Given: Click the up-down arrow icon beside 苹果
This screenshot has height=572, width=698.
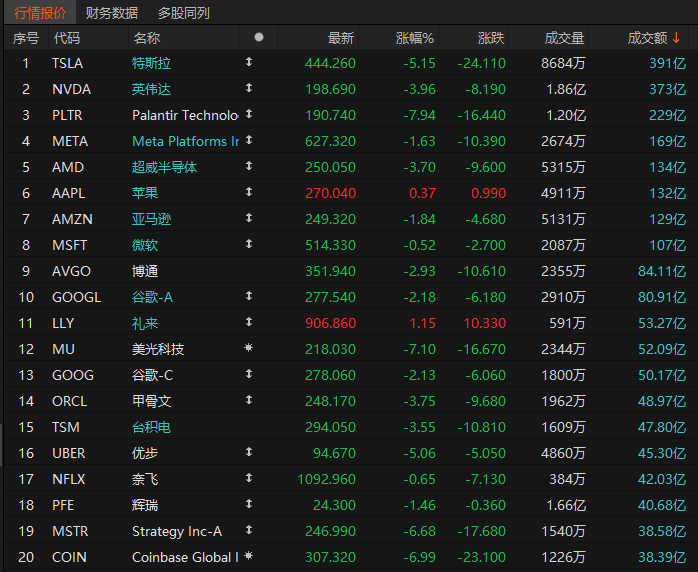Looking at the screenshot, I should click(249, 192).
